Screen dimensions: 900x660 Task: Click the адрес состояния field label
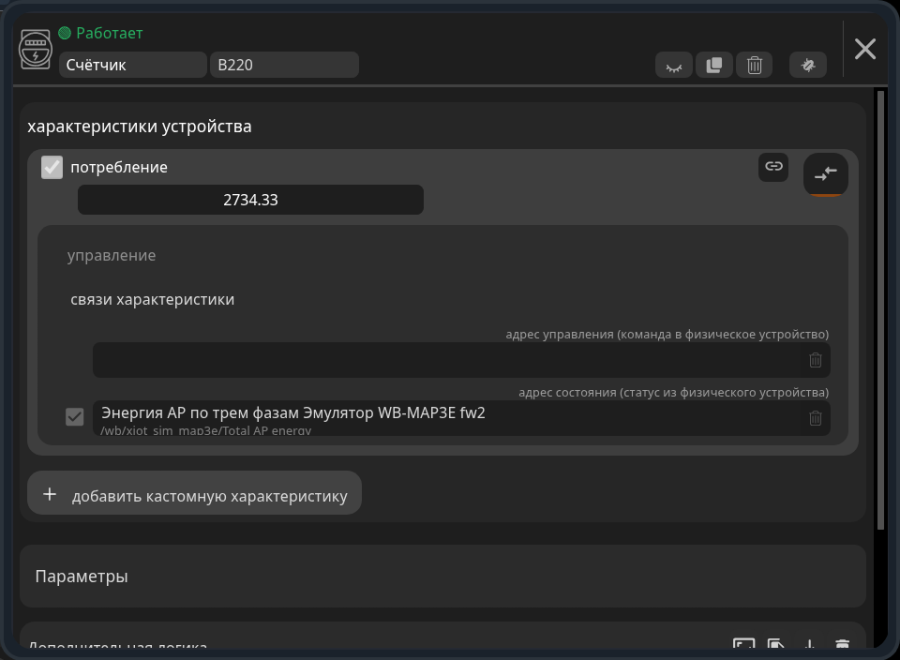674,393
